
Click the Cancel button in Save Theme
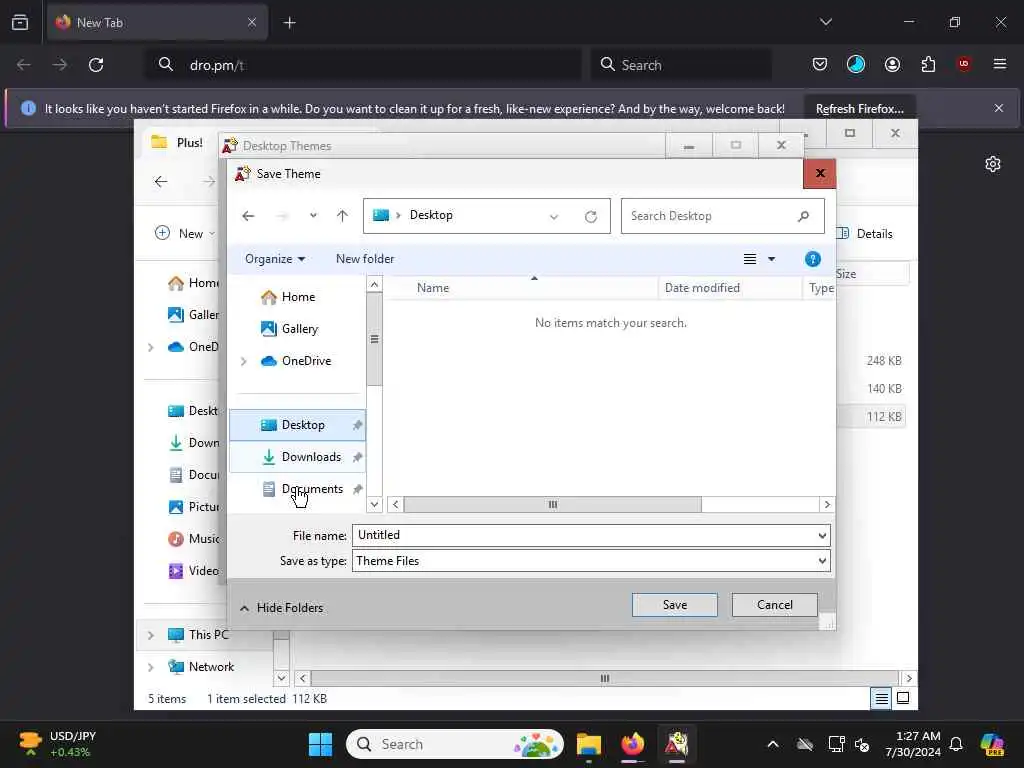click(x=775, y=605)
